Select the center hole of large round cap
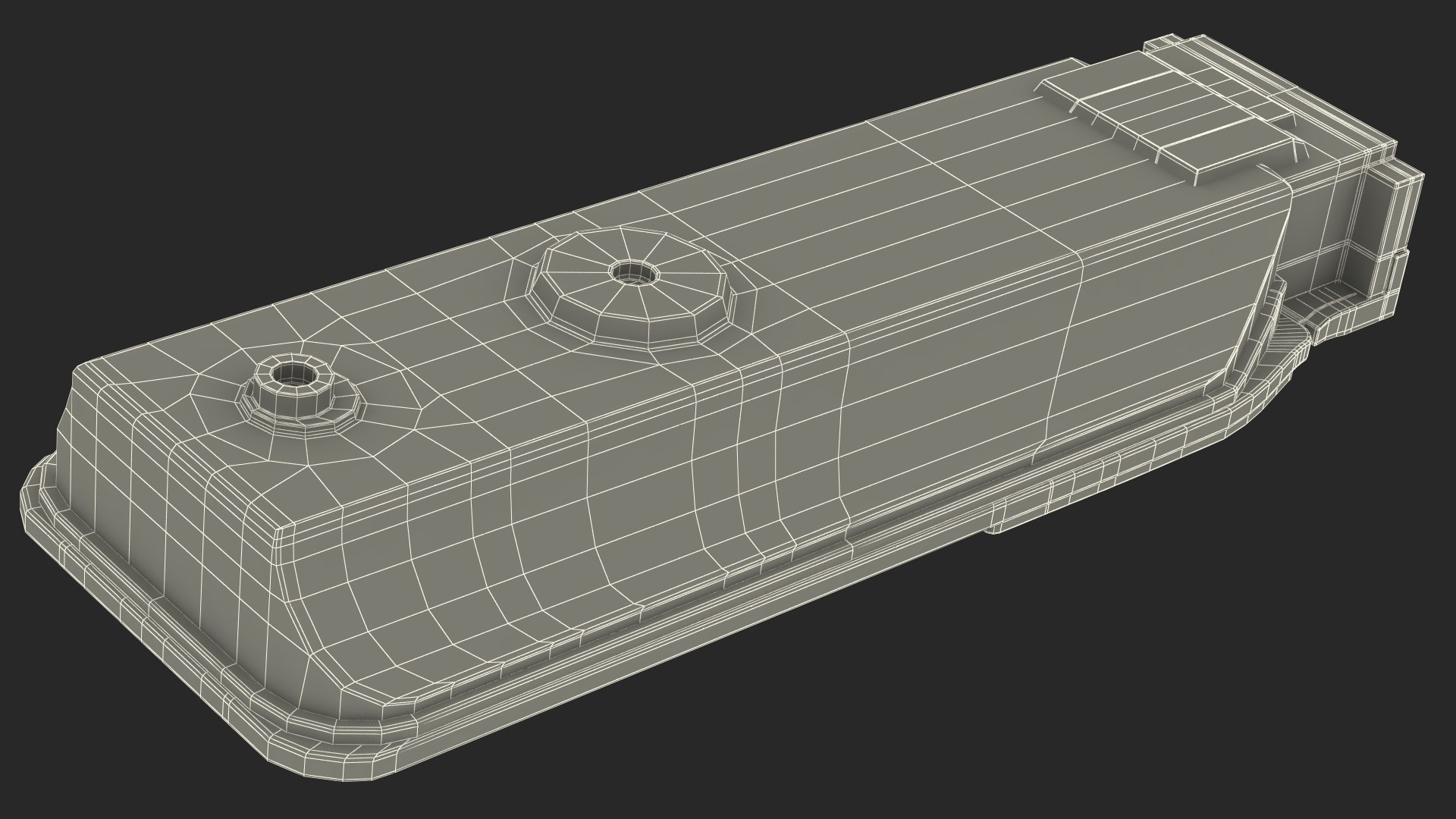The height and width of the screenshot is (819, 1456). pos(628,271)
